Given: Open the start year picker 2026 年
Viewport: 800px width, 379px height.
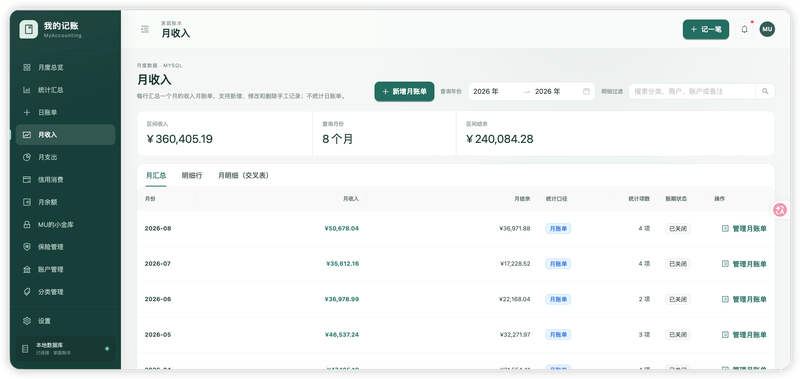Looking at the screenshot, I should click(x=495, y=91).
